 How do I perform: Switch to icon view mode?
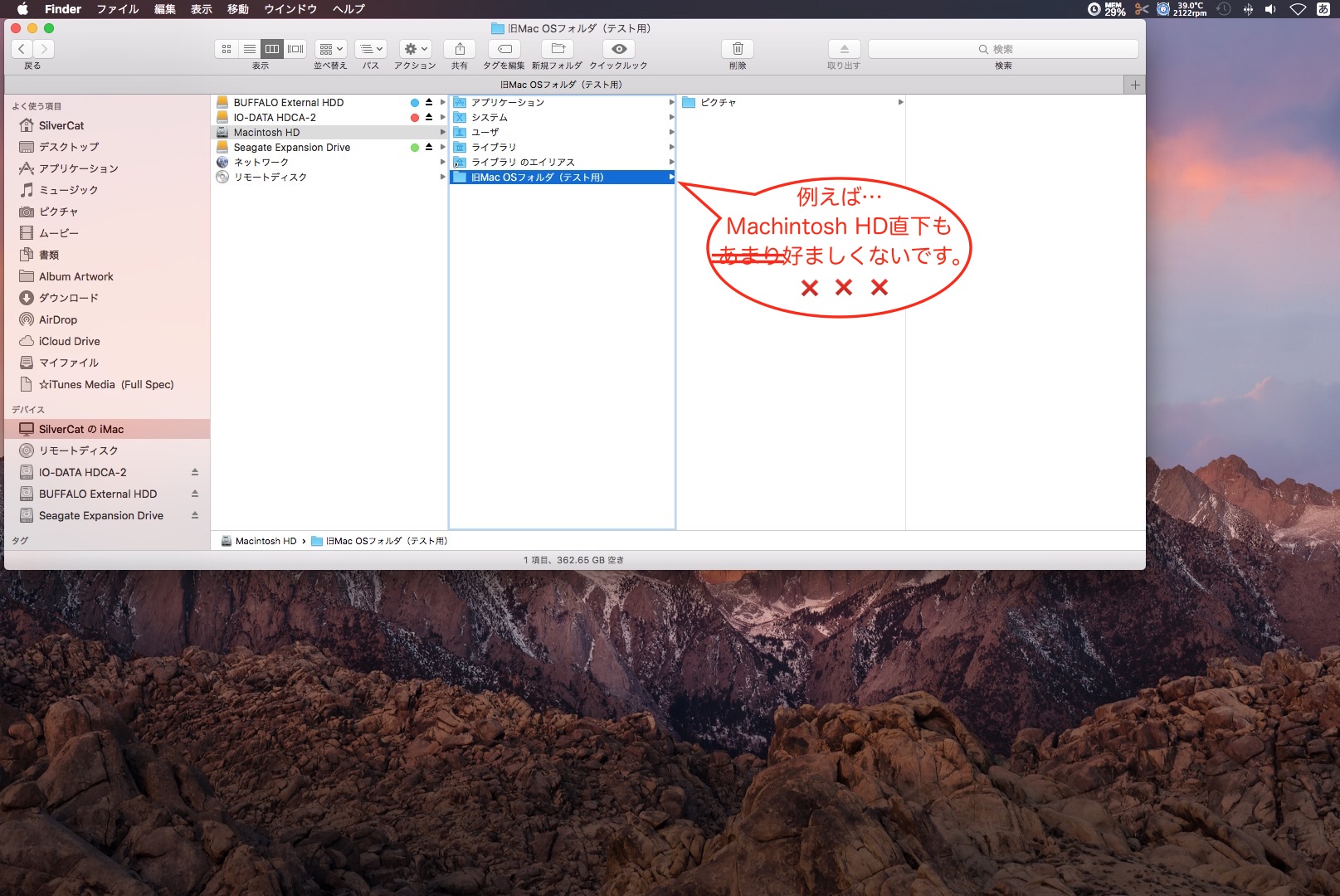click(x=227, y=49)
